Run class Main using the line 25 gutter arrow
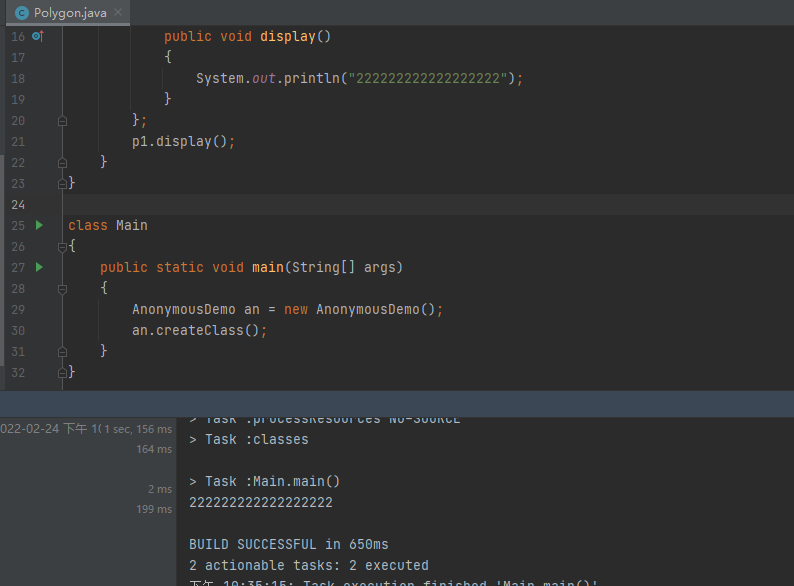 39,225
